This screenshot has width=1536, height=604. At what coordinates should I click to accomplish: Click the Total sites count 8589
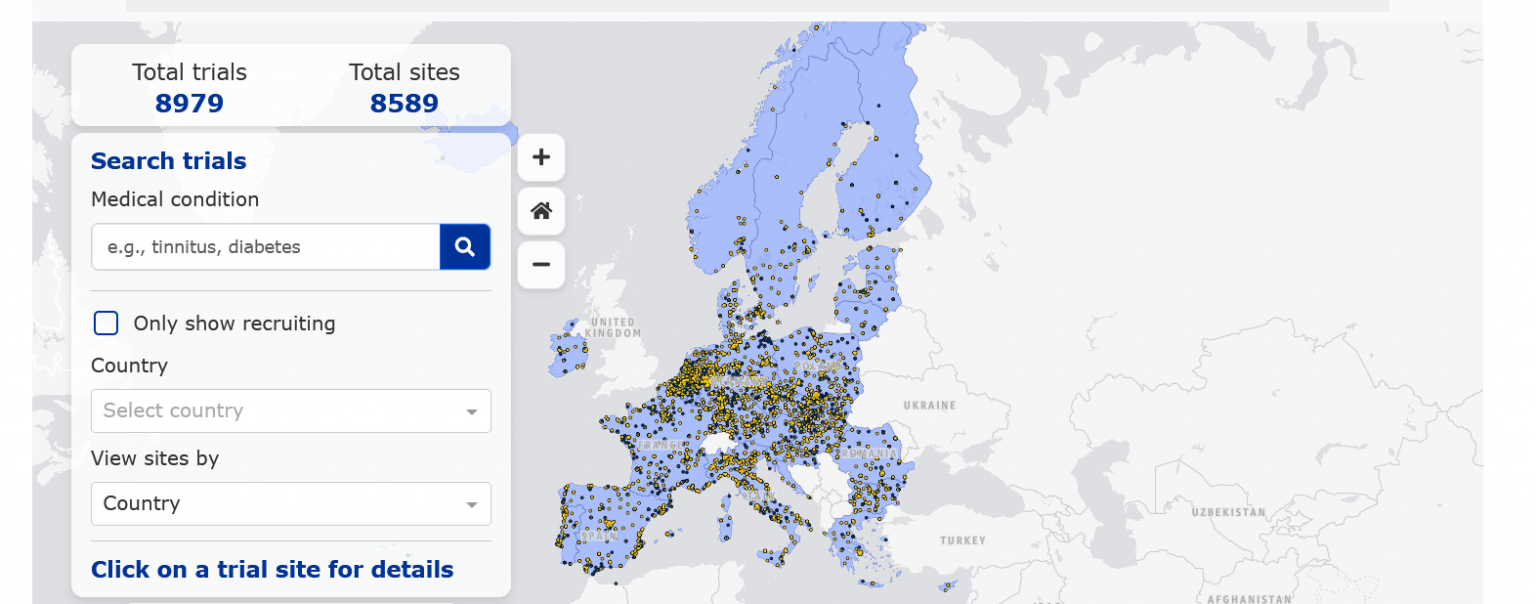click(x=404, y=103)
